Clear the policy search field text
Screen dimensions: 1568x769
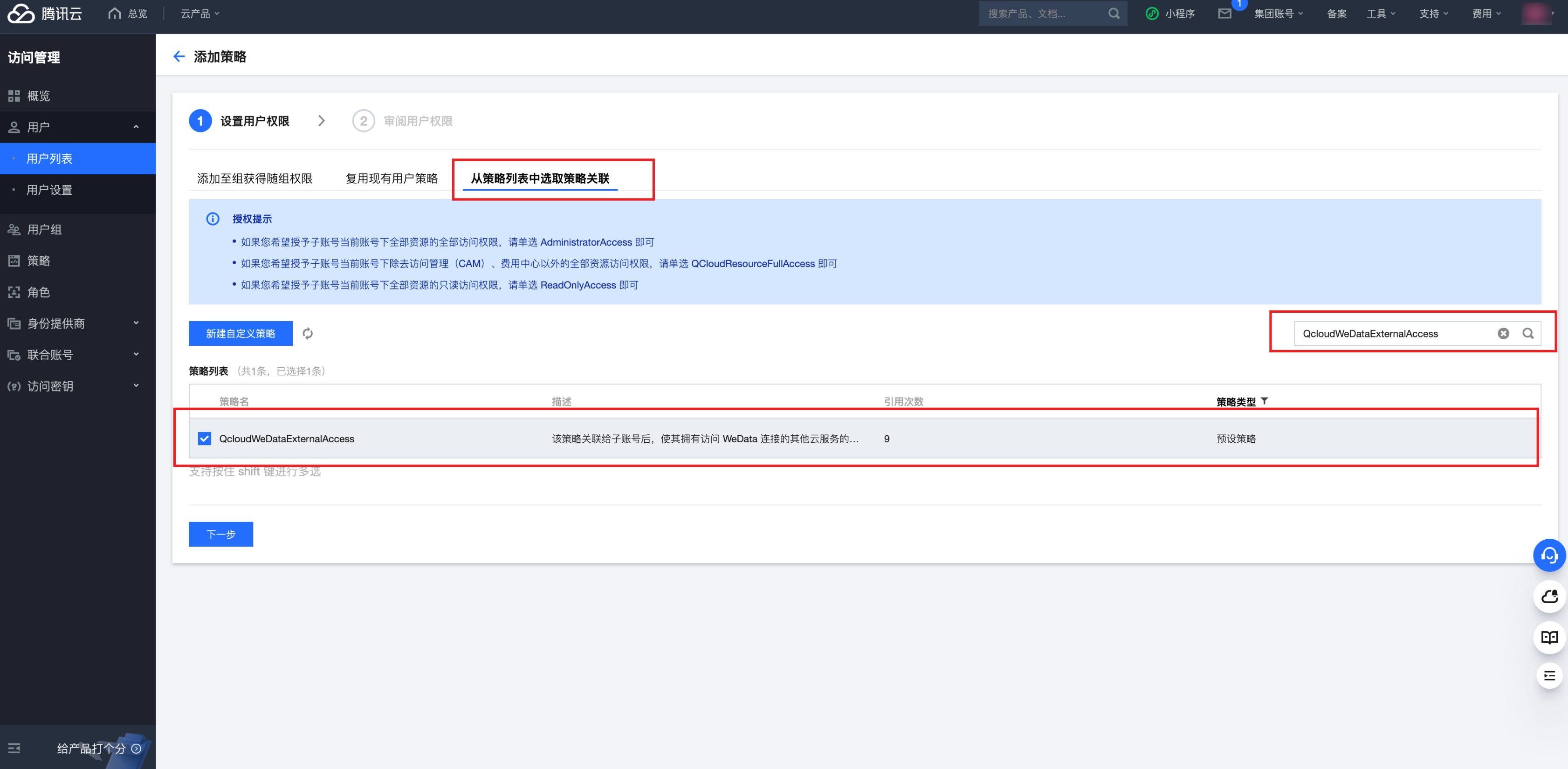click(x=1503, y=334)
